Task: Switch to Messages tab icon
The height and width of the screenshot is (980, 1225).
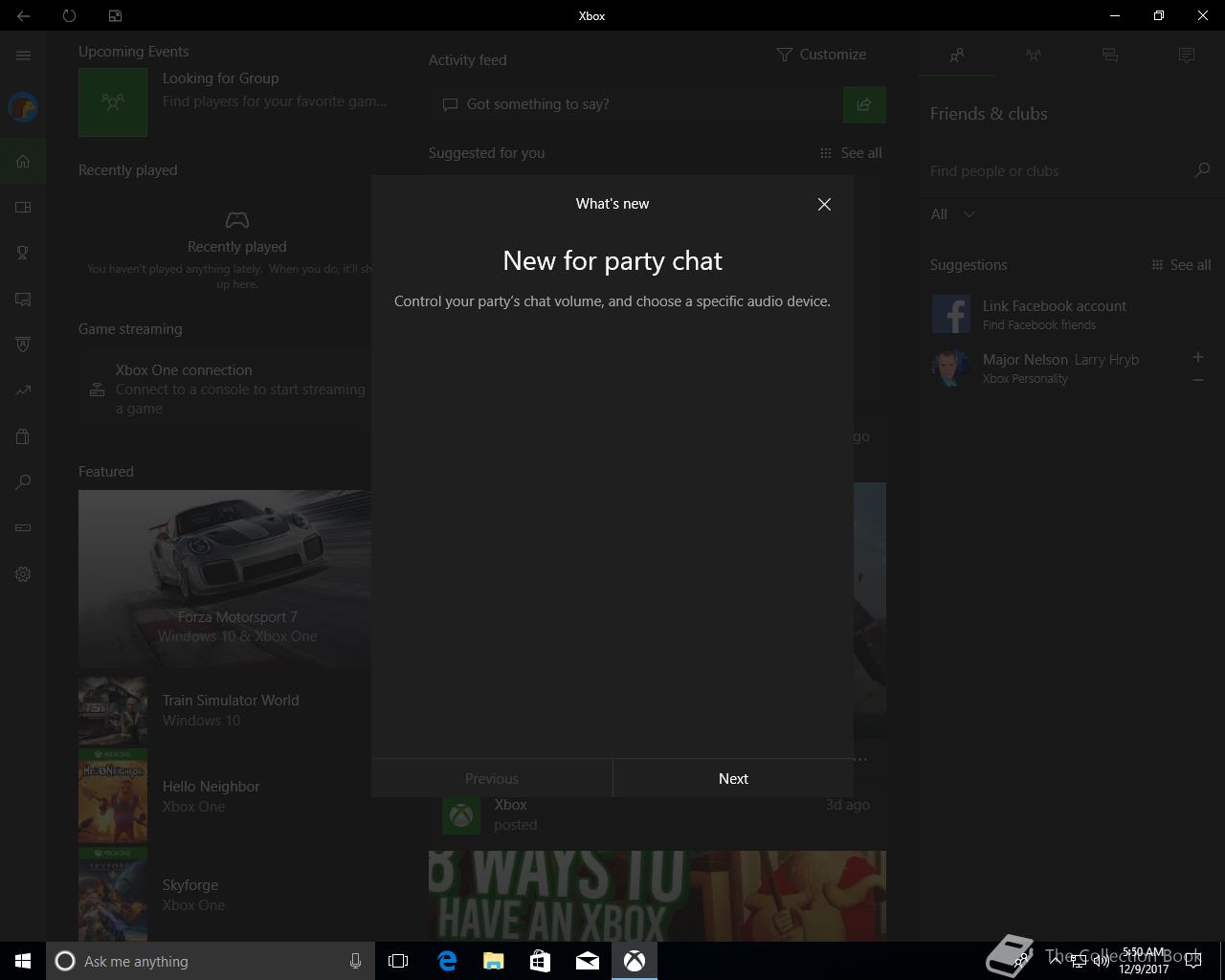Action: coord(1110,56)
